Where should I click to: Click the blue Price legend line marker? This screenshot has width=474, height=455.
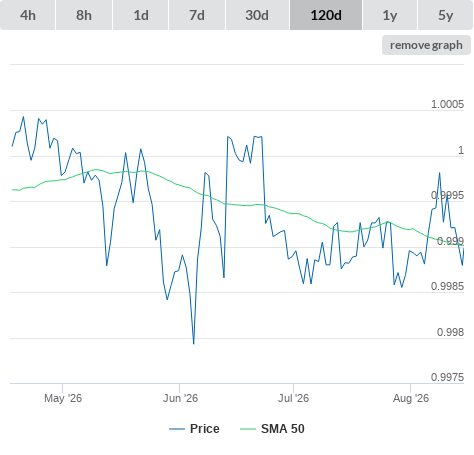click(x=177, y=429)
